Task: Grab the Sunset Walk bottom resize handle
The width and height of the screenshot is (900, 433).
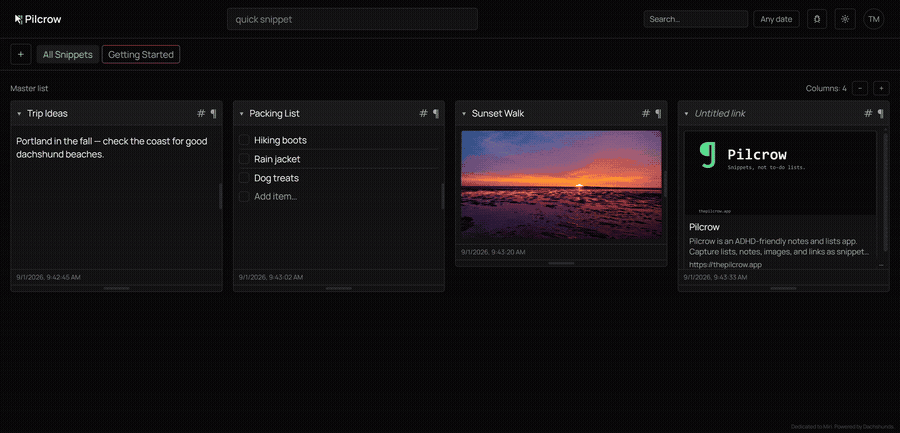Action: pyautogui.click(x=561, y=263)
